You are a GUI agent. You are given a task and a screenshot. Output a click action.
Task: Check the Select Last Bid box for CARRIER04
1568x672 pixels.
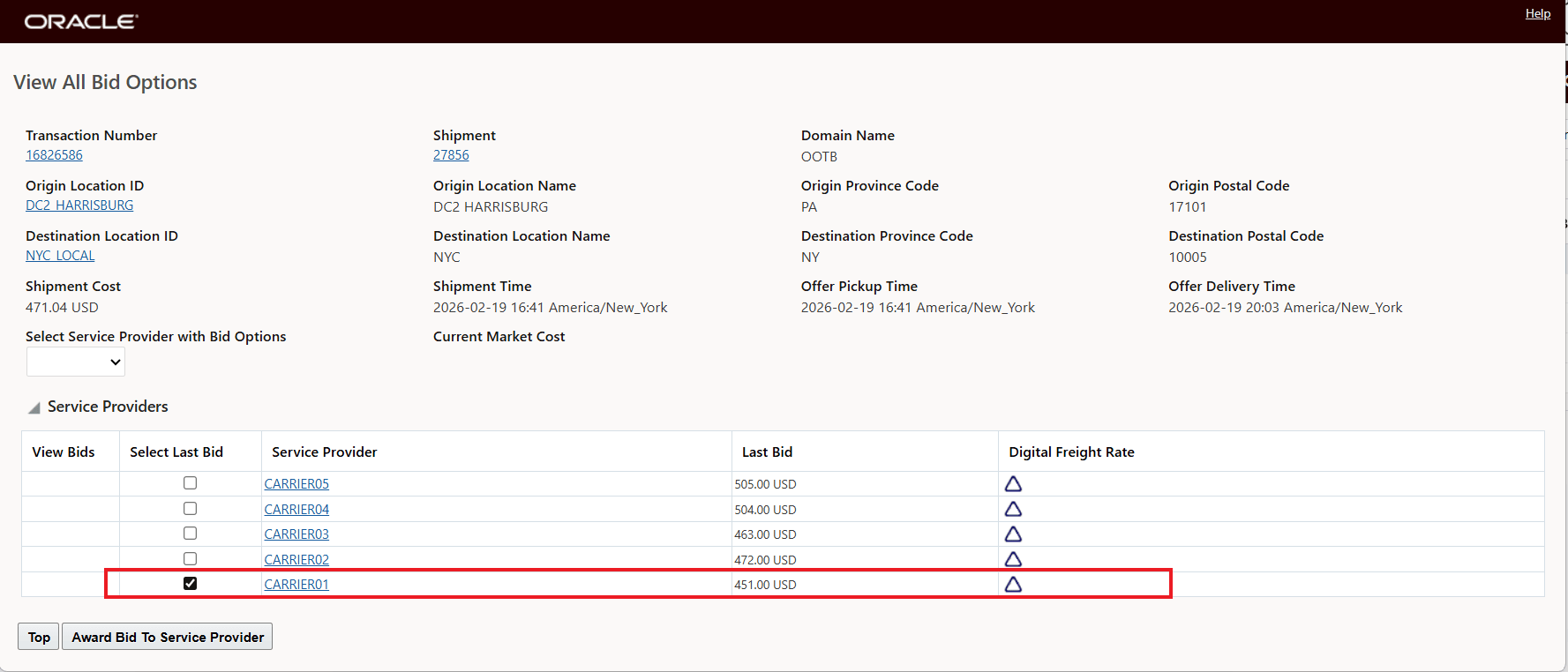pos(190,509)
